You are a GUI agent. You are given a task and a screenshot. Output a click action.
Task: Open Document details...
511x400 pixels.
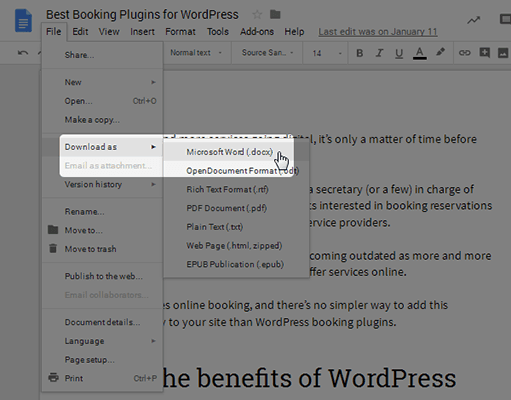point(102,322)
